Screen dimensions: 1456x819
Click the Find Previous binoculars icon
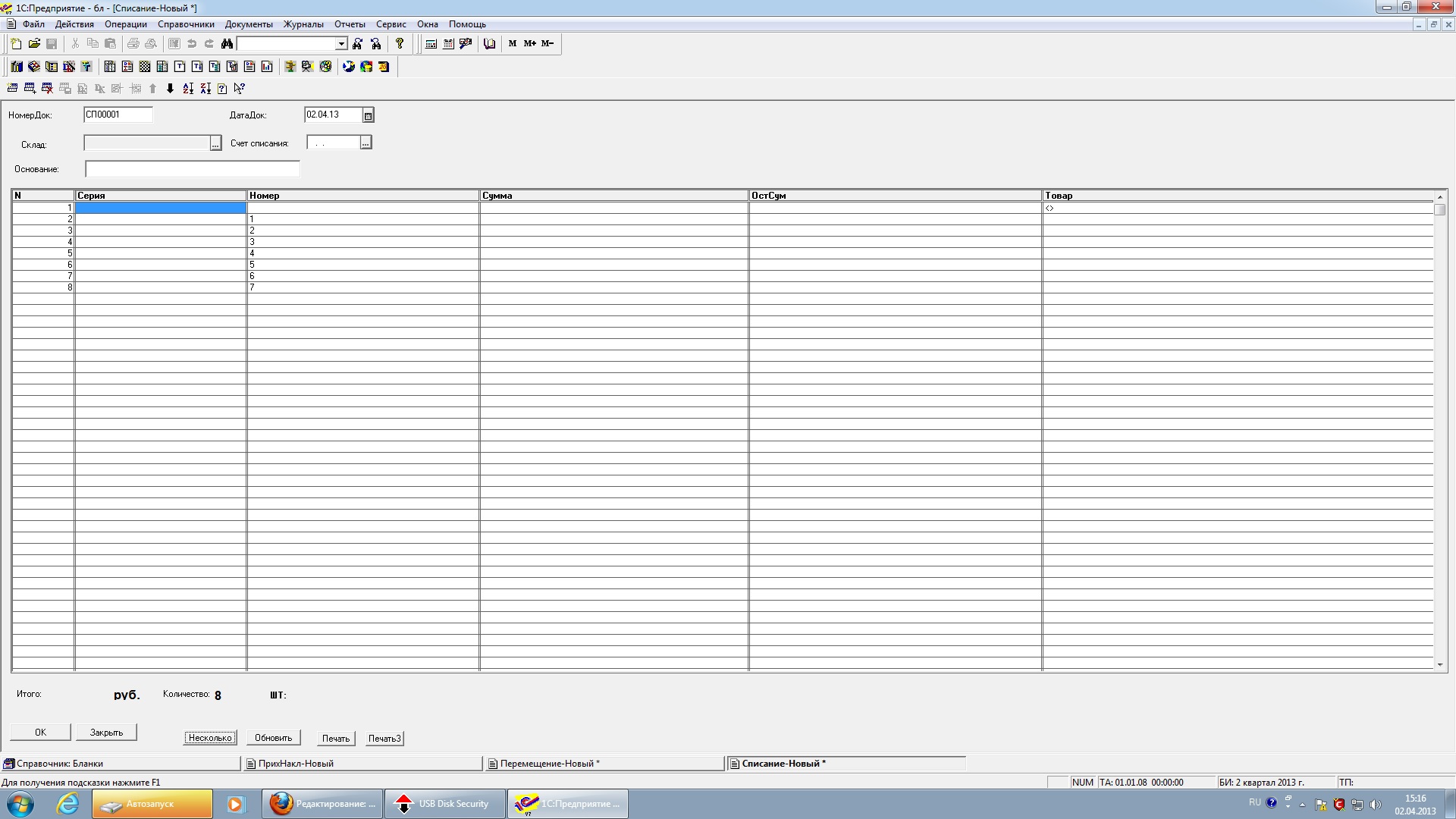376,44
